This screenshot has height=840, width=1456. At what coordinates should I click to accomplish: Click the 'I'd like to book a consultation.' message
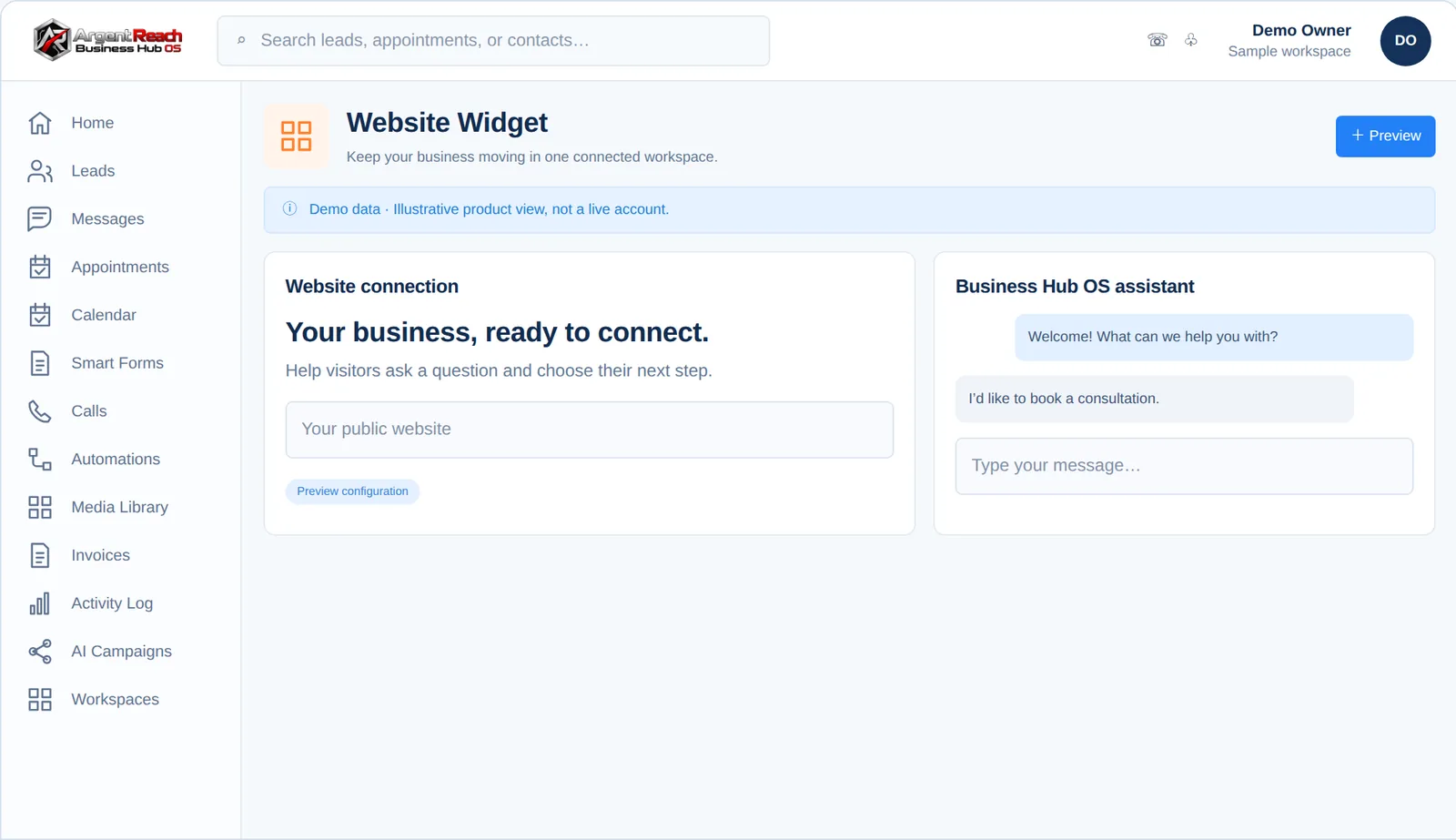(x=1154, y=399)
